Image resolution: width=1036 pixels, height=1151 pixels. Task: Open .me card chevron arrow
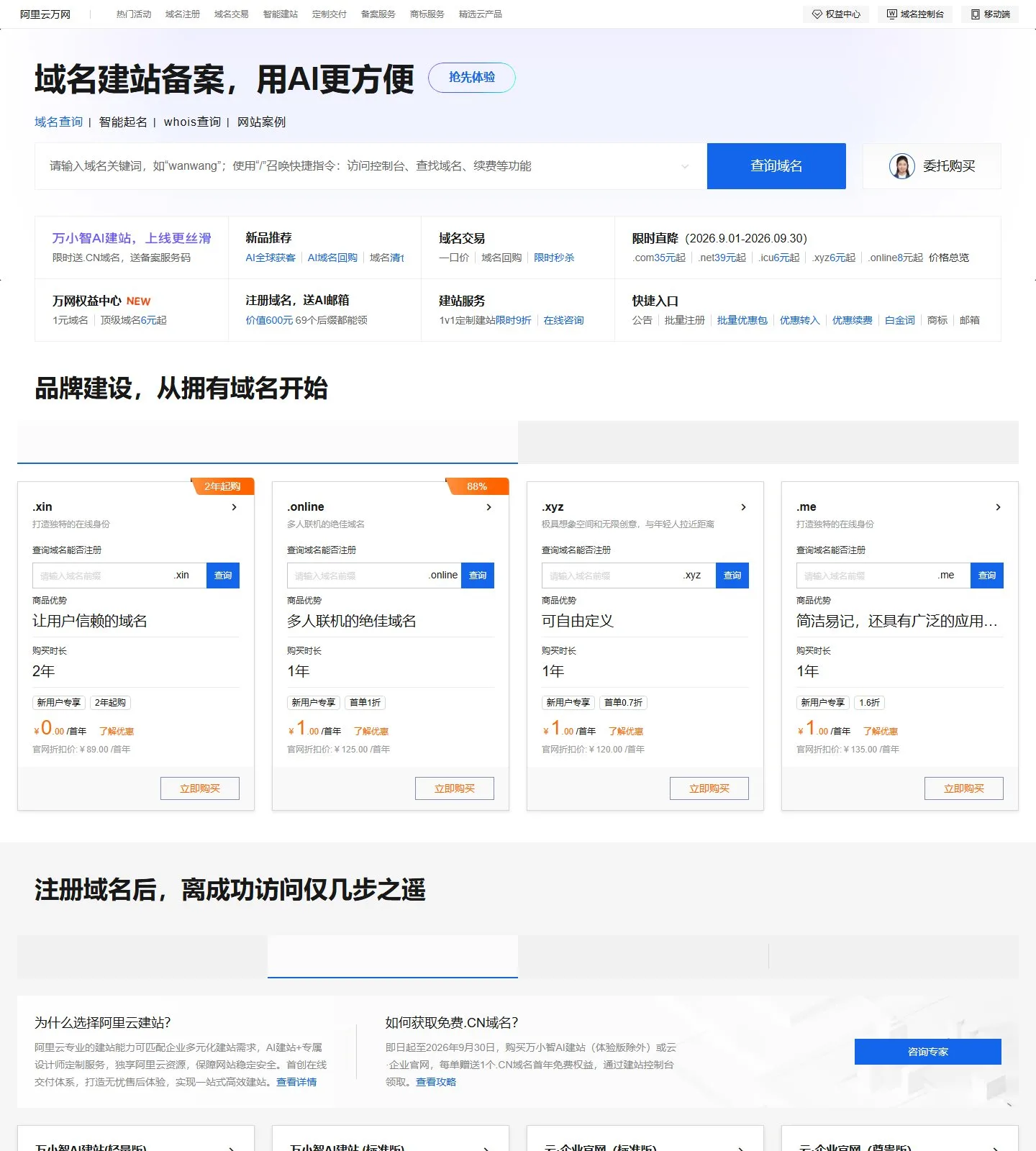(x=998, y=507)
